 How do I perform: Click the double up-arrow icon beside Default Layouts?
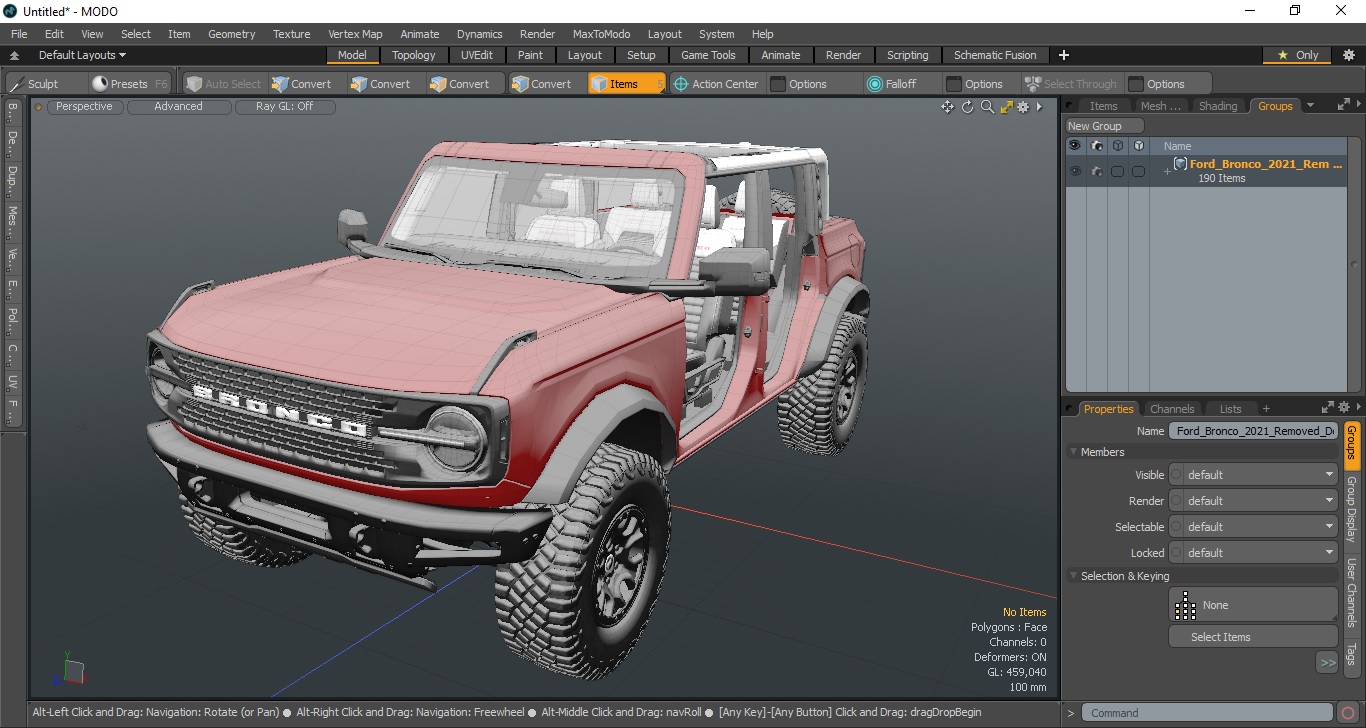(14, 56)
